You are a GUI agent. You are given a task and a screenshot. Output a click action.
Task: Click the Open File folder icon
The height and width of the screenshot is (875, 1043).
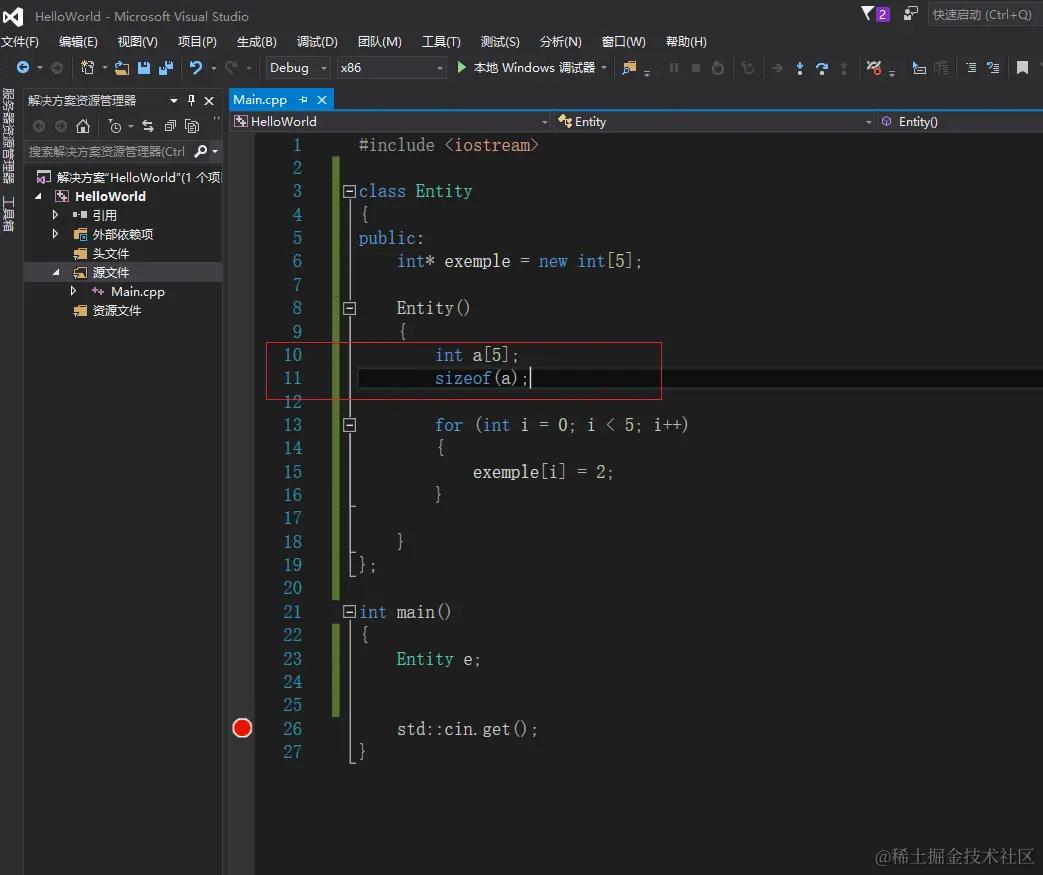pos(122,67)
